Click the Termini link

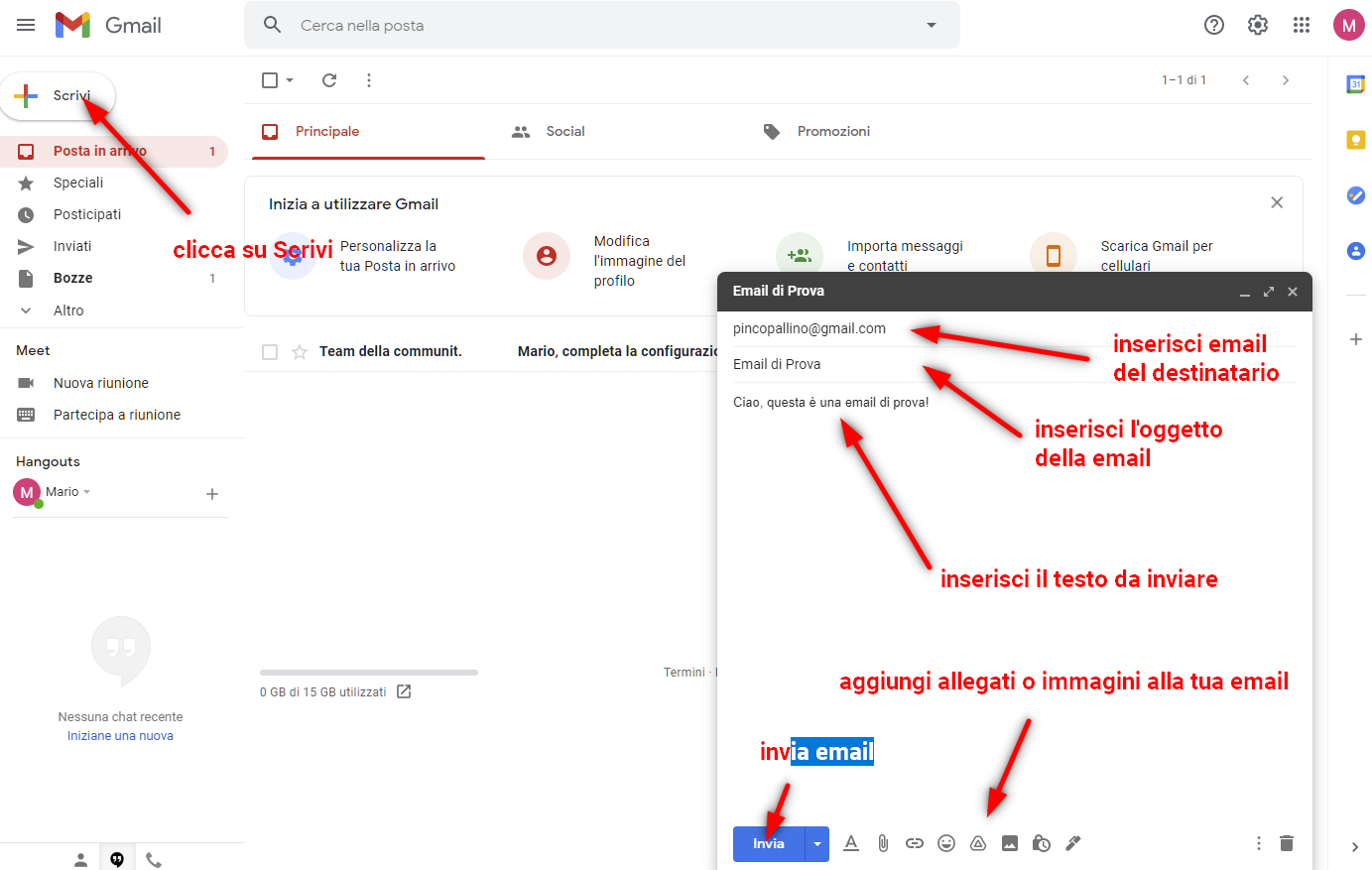point(685,673)
